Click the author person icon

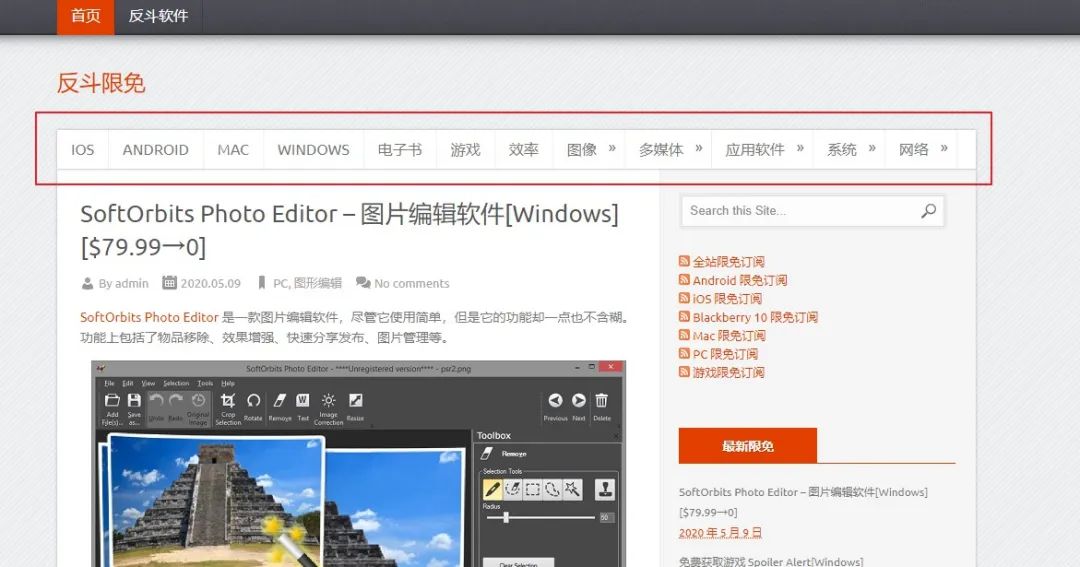coord(87,283)
